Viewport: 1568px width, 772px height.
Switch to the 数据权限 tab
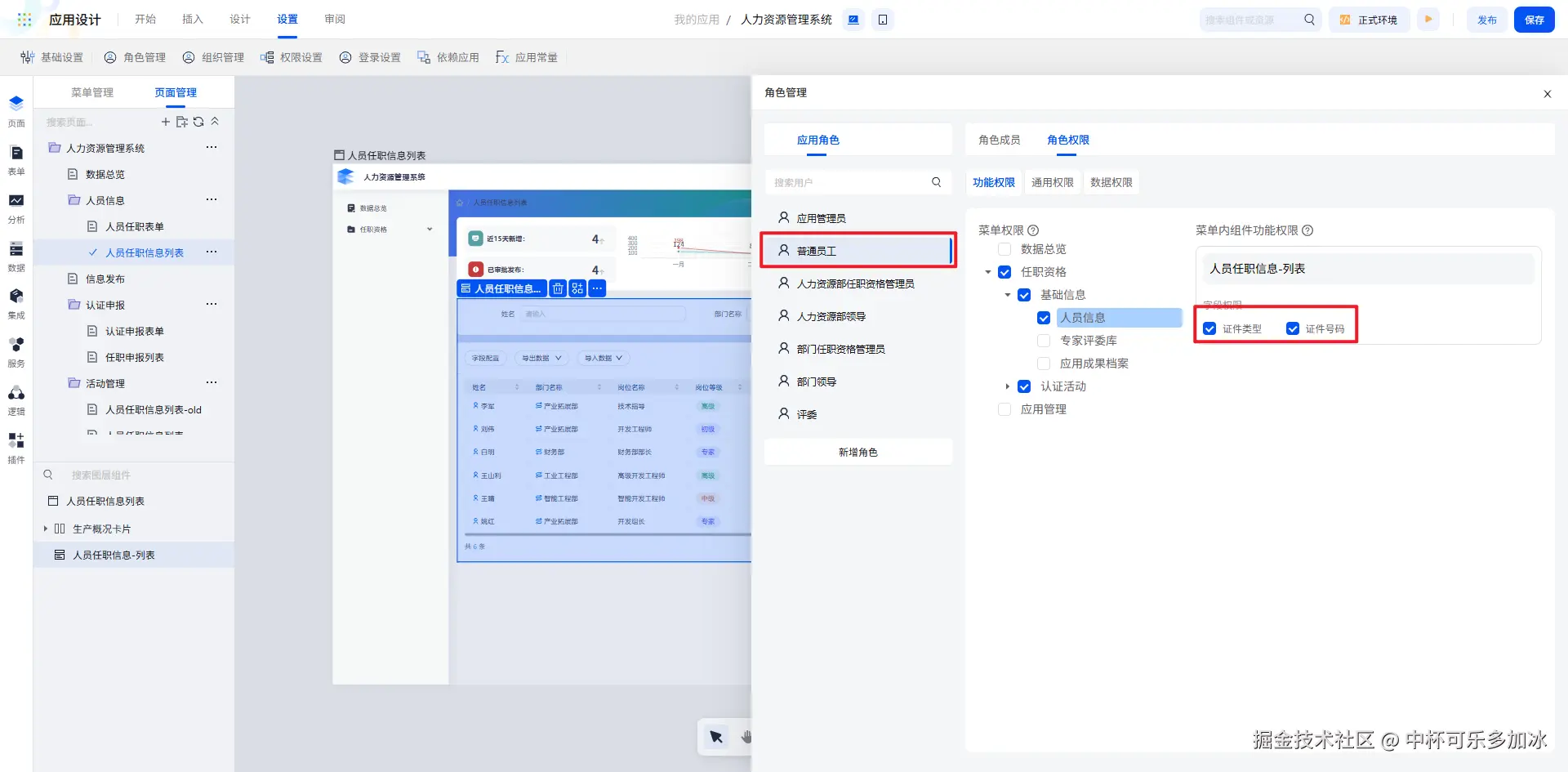coord(1111,182)
